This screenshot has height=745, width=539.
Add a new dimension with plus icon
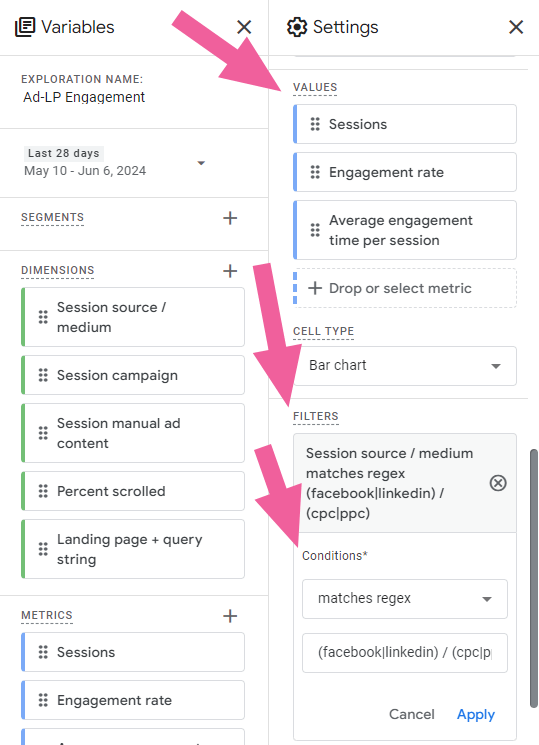(x=230, y=271)
